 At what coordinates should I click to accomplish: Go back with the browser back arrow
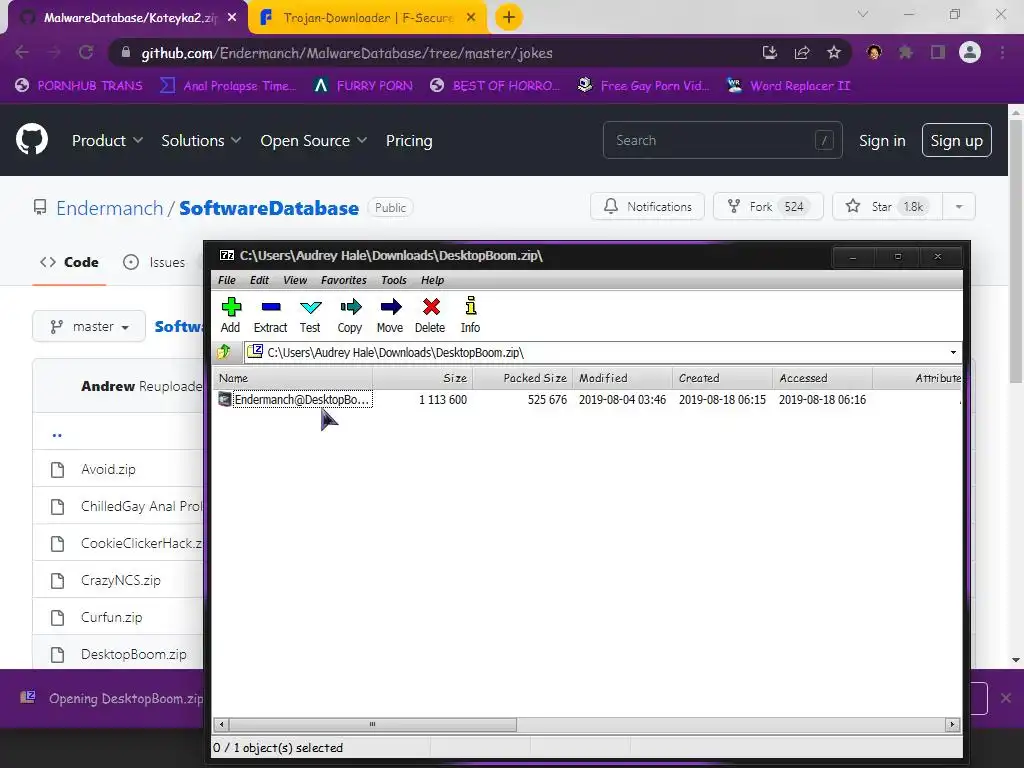22,52
